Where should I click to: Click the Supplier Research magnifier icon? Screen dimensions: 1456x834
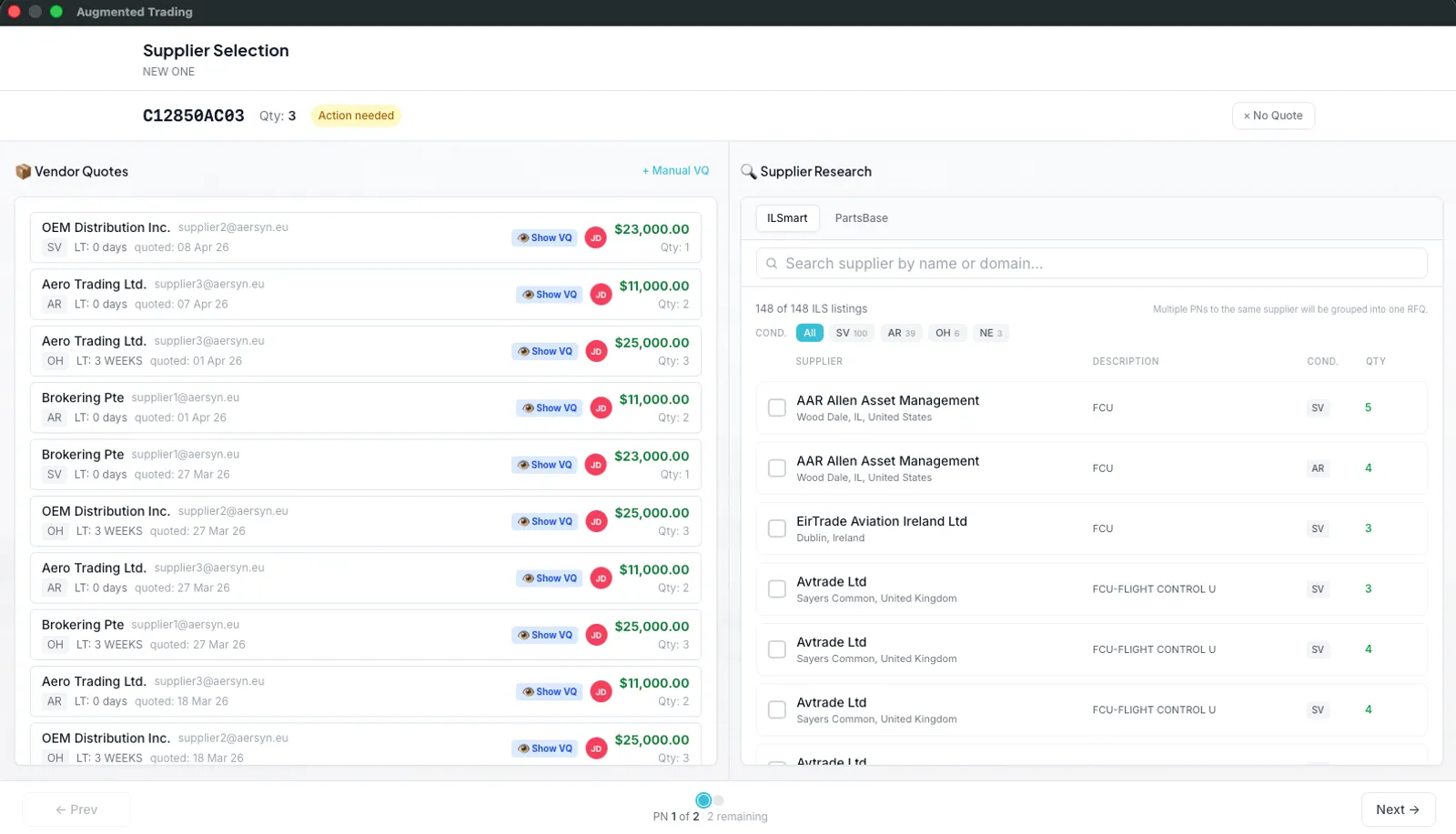749,172
